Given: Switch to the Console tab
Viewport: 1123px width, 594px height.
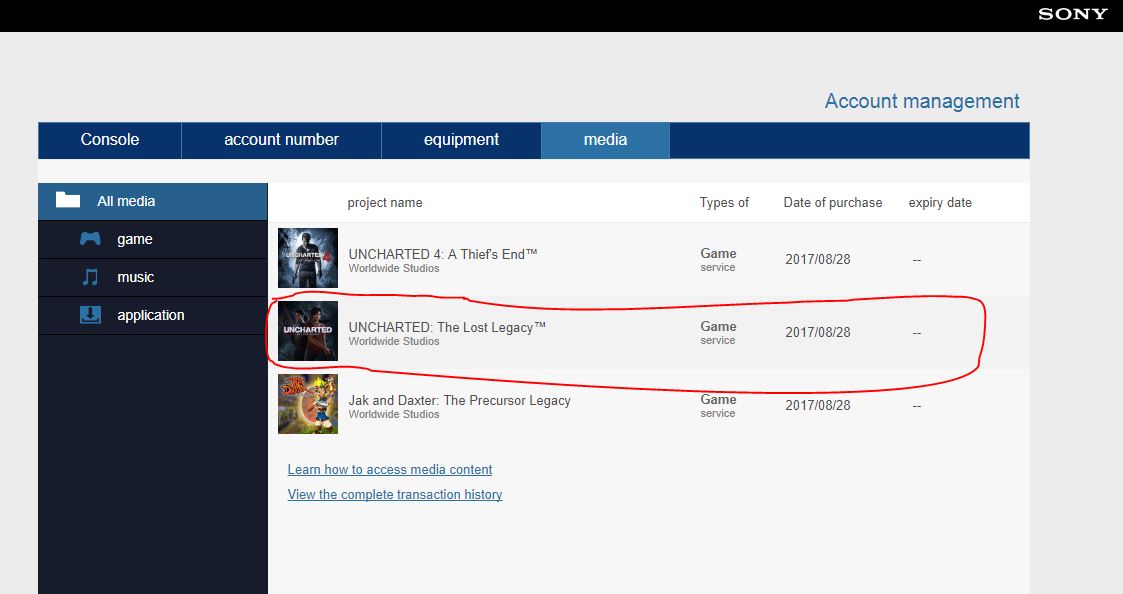Looking at the screenshot, I should click(x=110, y=140).
